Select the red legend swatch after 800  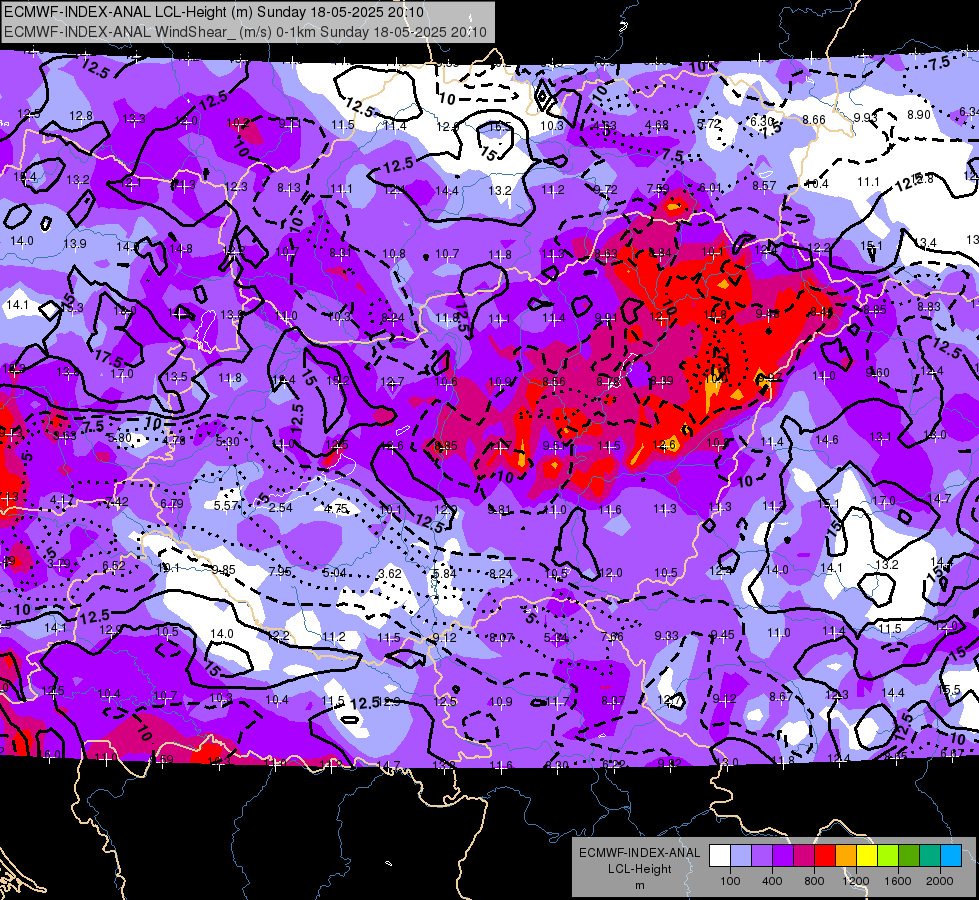click(x=825, y=856)
